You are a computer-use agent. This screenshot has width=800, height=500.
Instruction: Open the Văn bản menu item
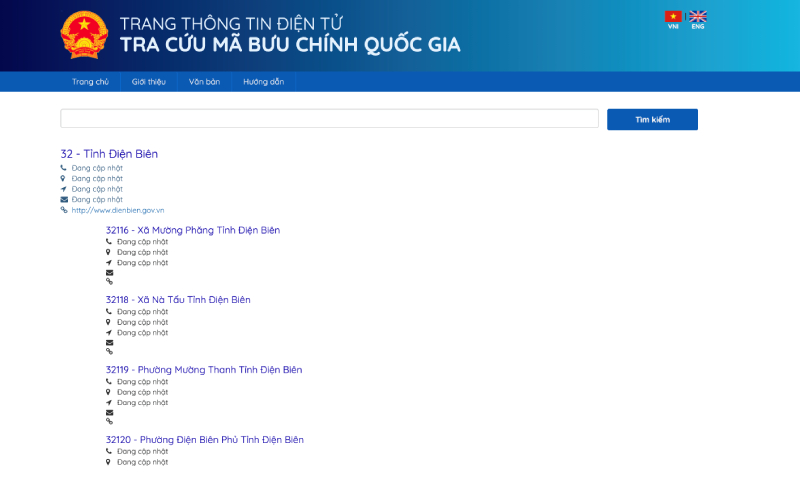[x=204, y=82]
